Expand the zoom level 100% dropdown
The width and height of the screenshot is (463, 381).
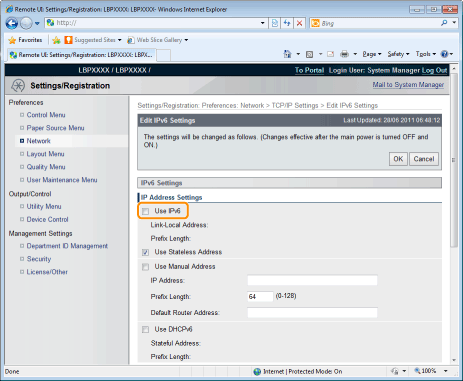point(446,371)
